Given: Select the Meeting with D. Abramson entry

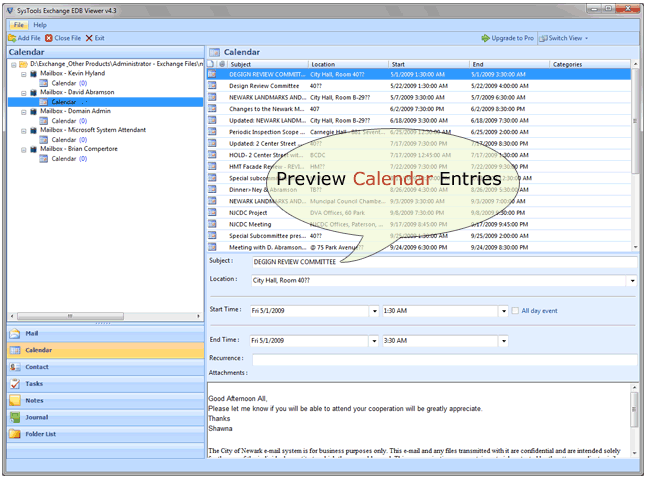Looking at the screenshot, I should [x=419, y=248].
